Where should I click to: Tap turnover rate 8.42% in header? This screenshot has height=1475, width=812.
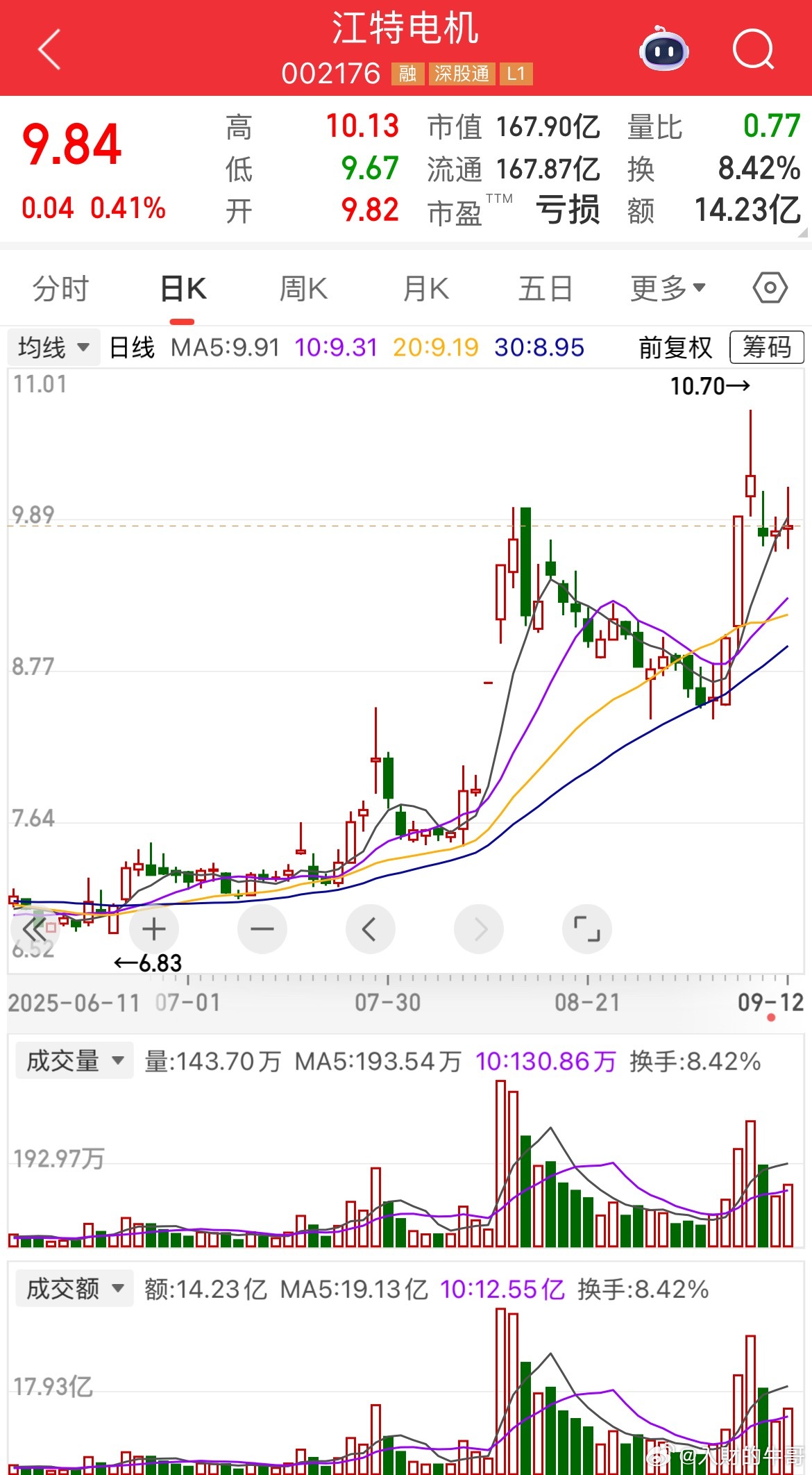tap(759, 168)
